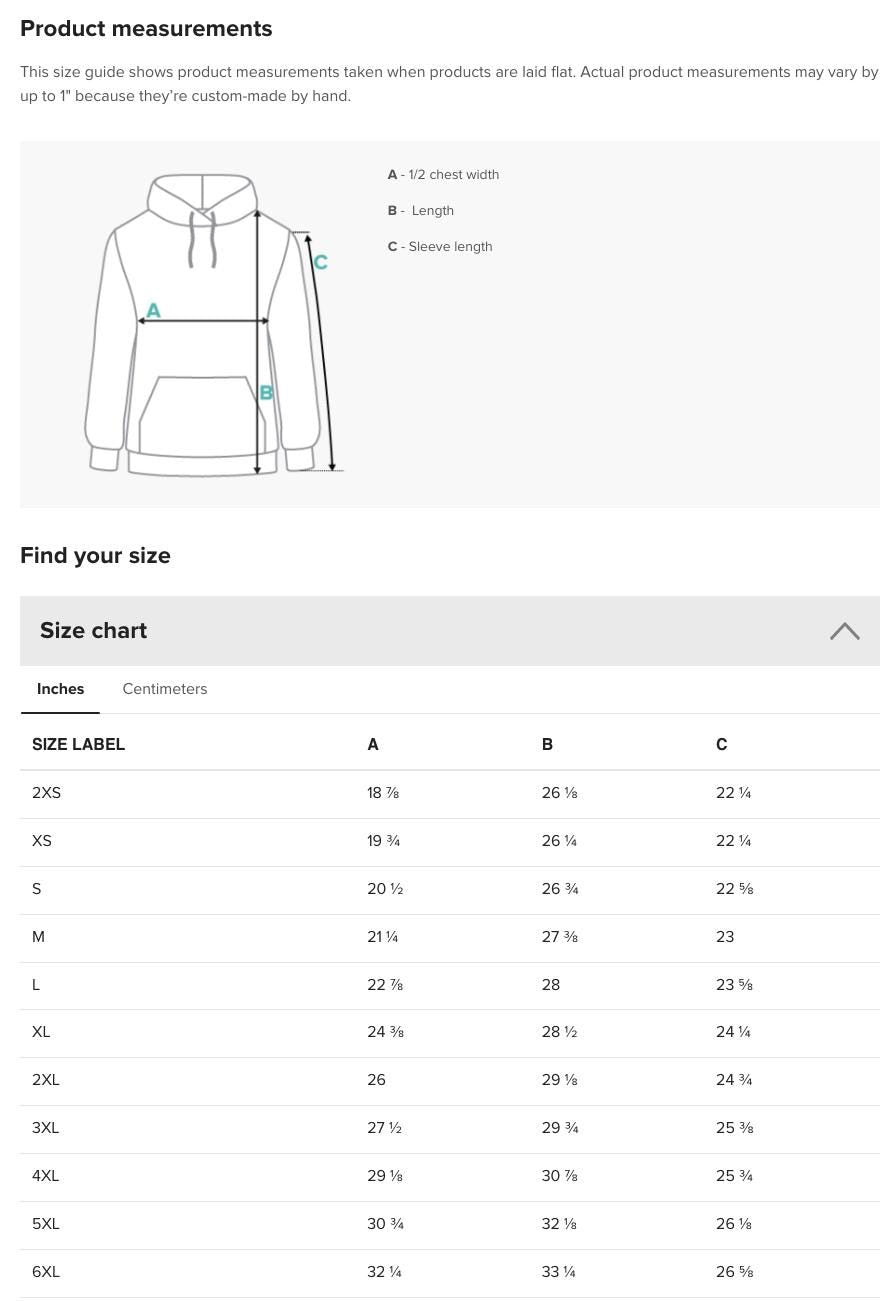The height and width of the screenshot is (1301, 895).
Task: Select the SIZE LABEL column header
Action: tap(78, 745)
